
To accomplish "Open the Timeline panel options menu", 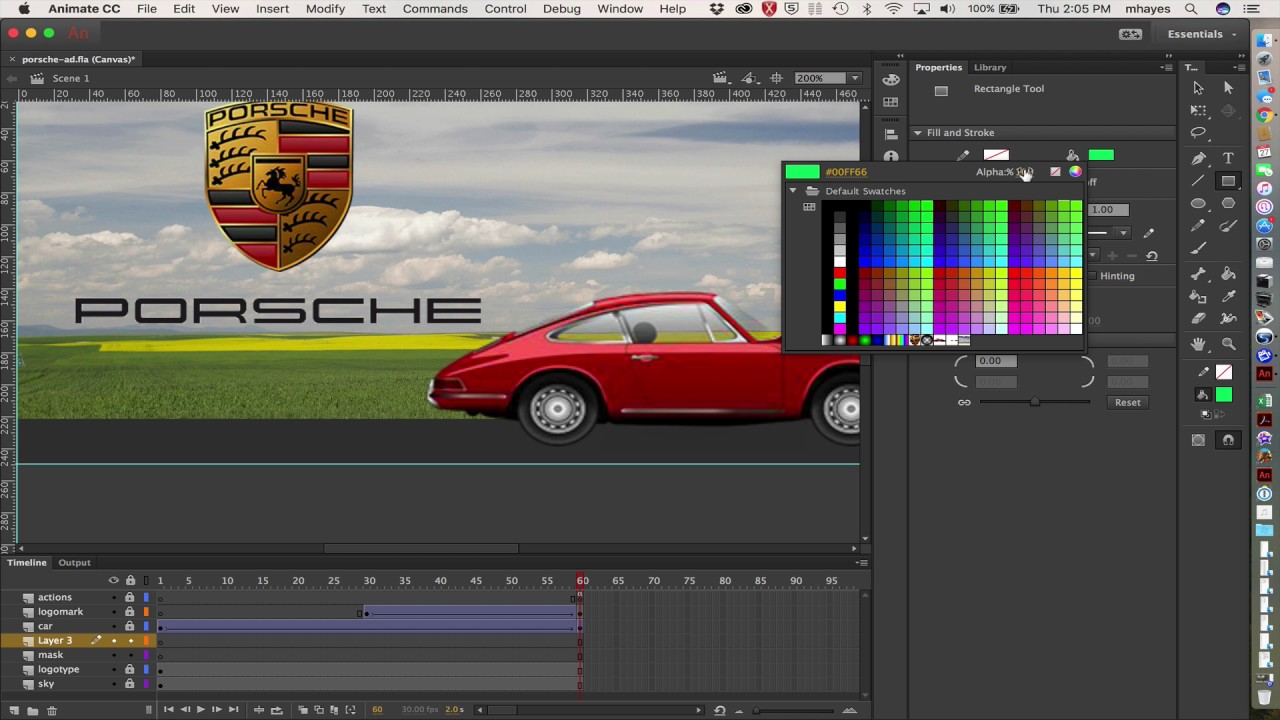I will 861,563.
